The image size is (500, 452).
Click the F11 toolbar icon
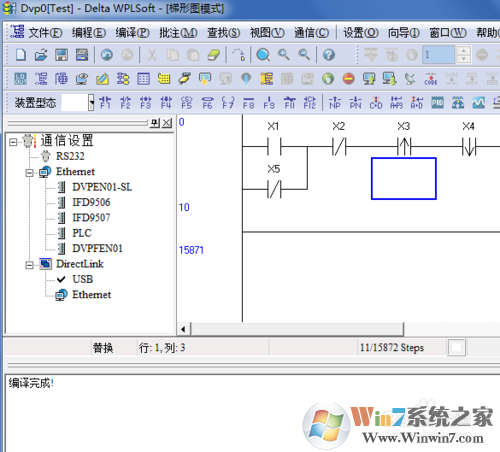(289, 103)
